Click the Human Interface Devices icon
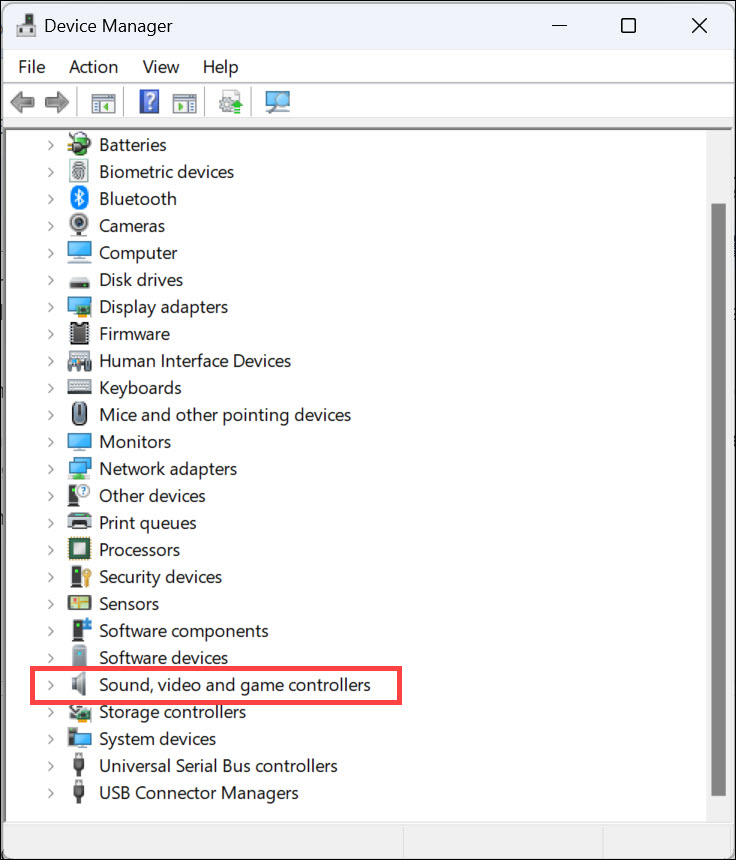 80,361
